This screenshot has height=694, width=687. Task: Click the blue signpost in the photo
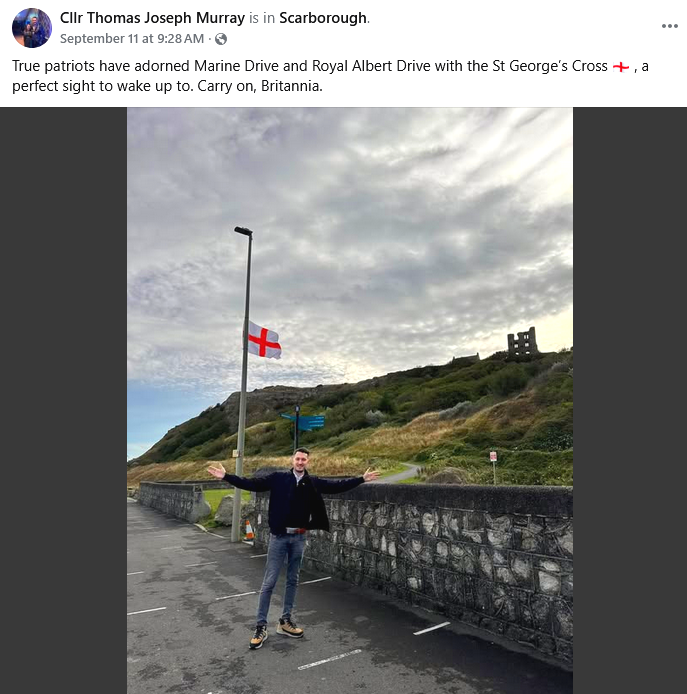click(304, 423)
